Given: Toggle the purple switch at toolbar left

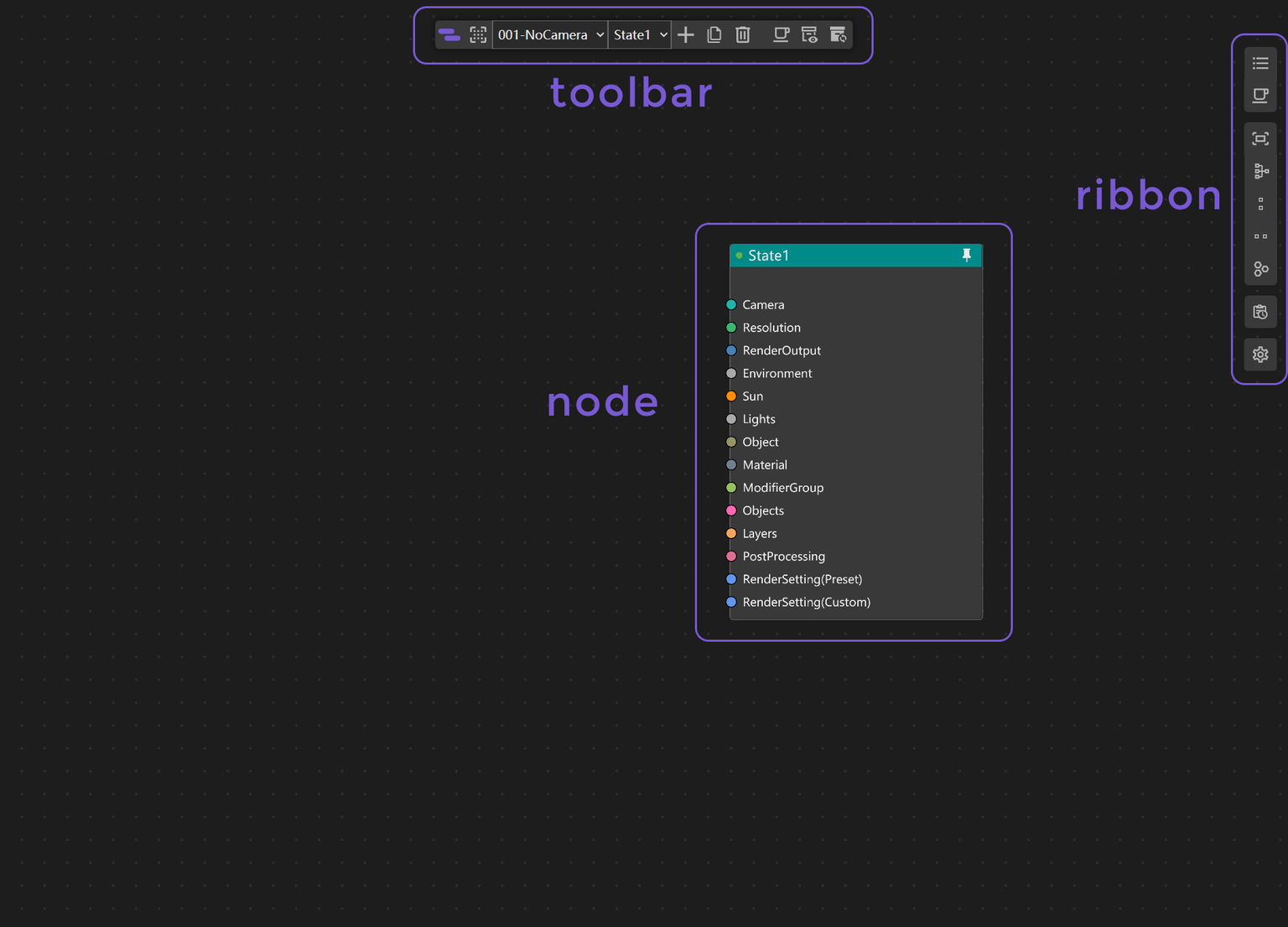Looking at the screenshot, I should click(449, 34).
